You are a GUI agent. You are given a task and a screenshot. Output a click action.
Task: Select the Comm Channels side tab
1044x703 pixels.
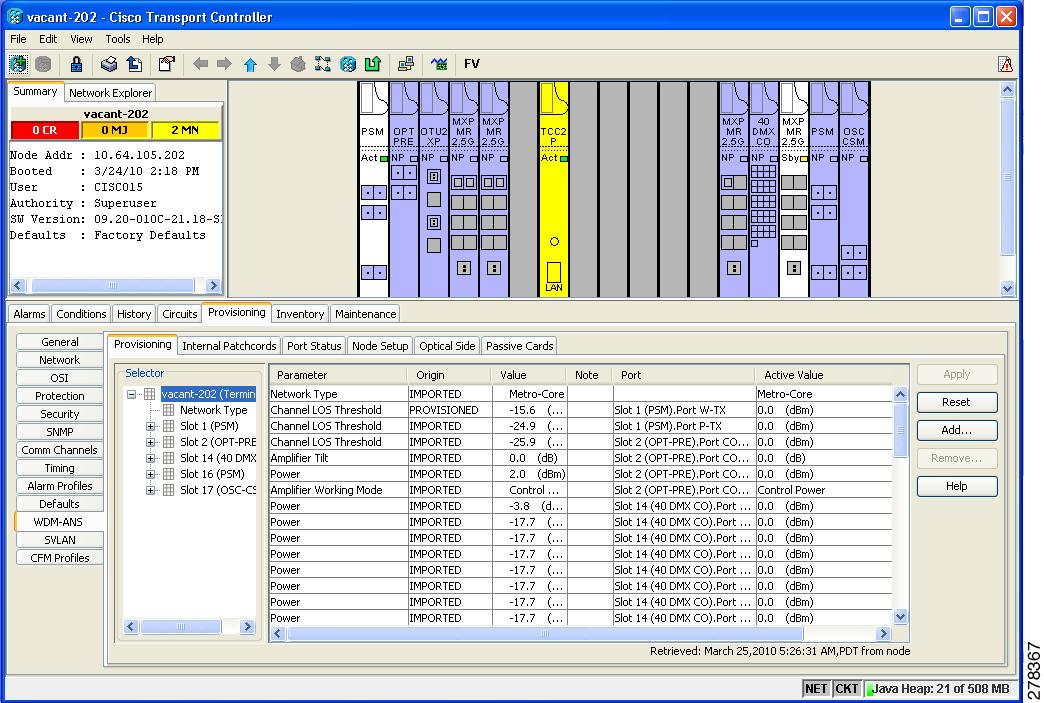pos(59,450)
